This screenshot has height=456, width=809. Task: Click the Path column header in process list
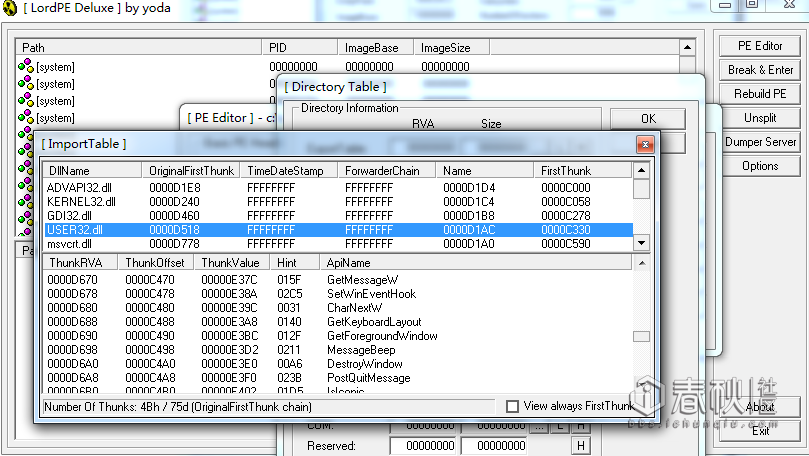[x=139, y=47]
